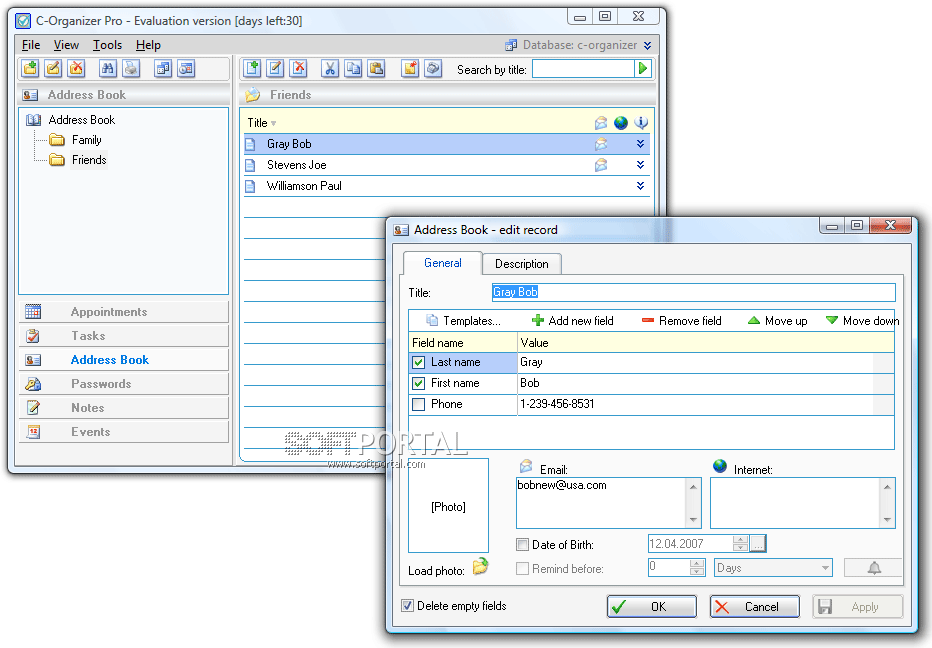The height and width of the screenshot is (648, 932).
Task: Click the pinned sticker note icon
Action: (x=410, y=69)
